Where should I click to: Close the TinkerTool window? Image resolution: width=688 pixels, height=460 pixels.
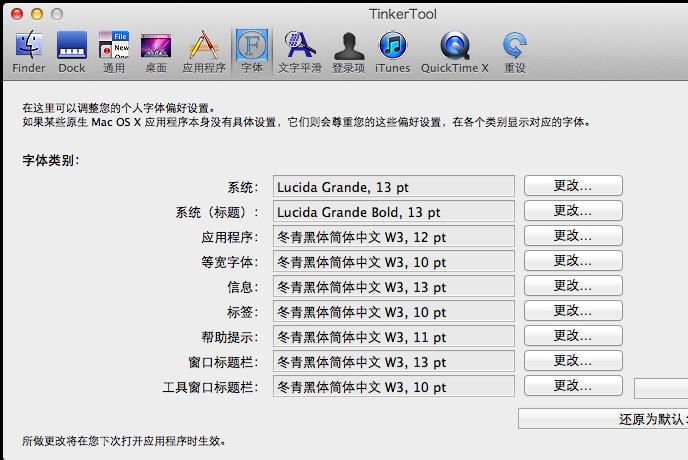[17, 14]
